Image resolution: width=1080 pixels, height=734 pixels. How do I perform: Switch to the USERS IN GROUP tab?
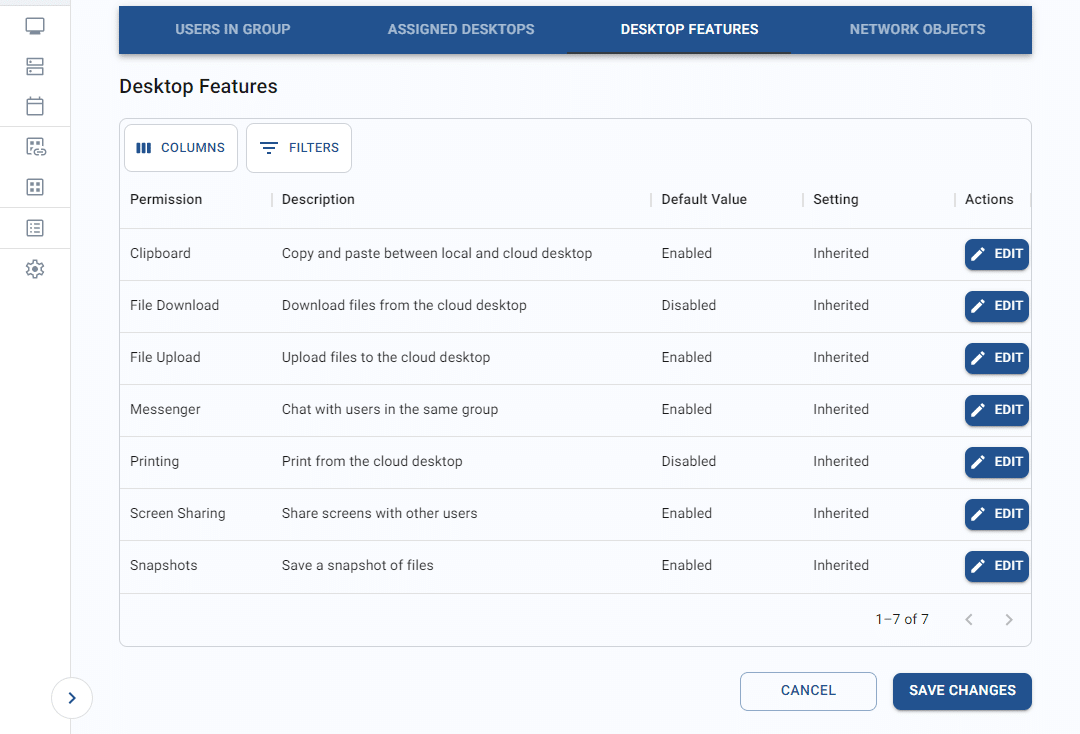(232, 29)
